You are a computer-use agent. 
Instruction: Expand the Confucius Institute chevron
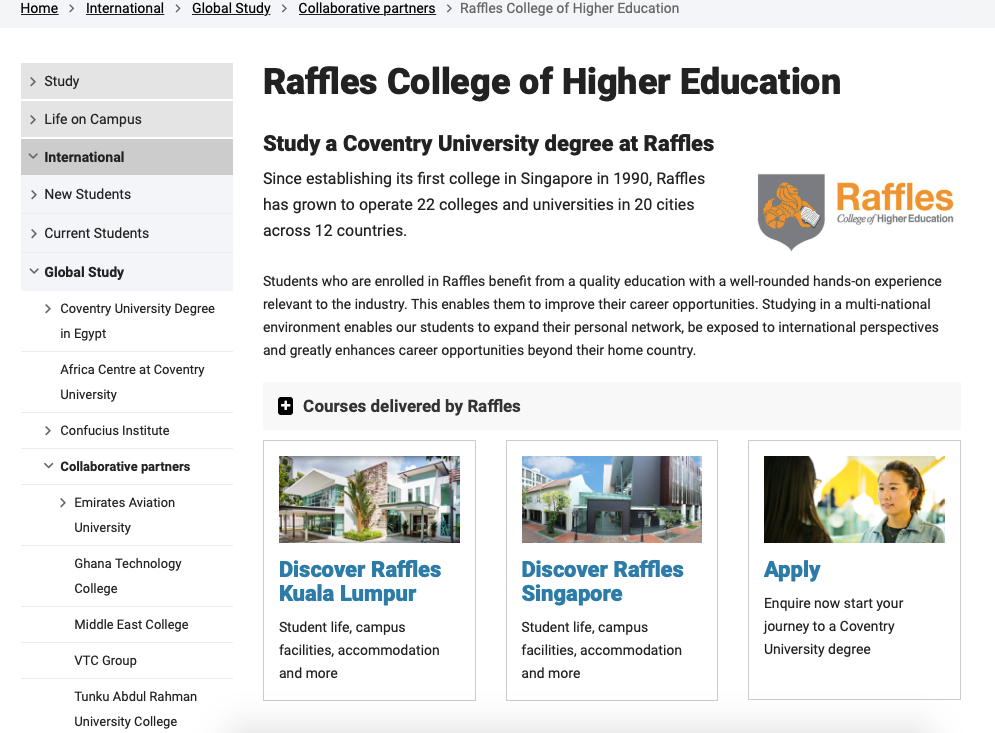[x=48, y=430]
